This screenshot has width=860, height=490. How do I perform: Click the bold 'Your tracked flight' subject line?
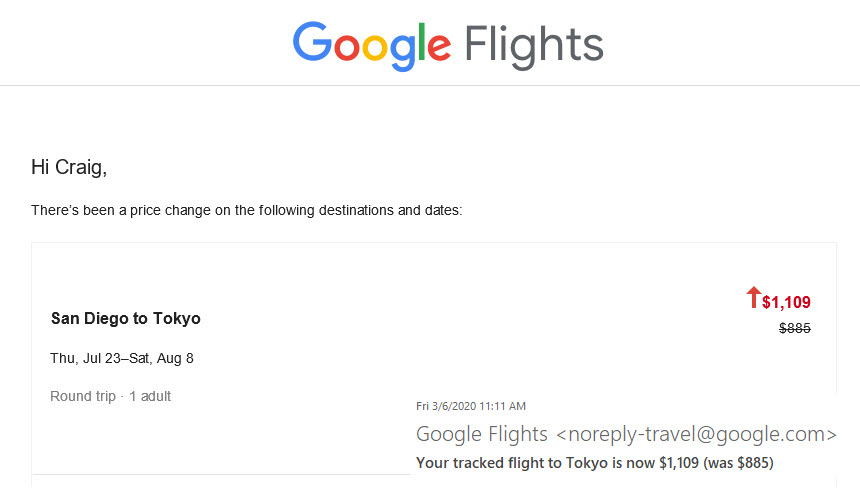[x=594, y=463]
